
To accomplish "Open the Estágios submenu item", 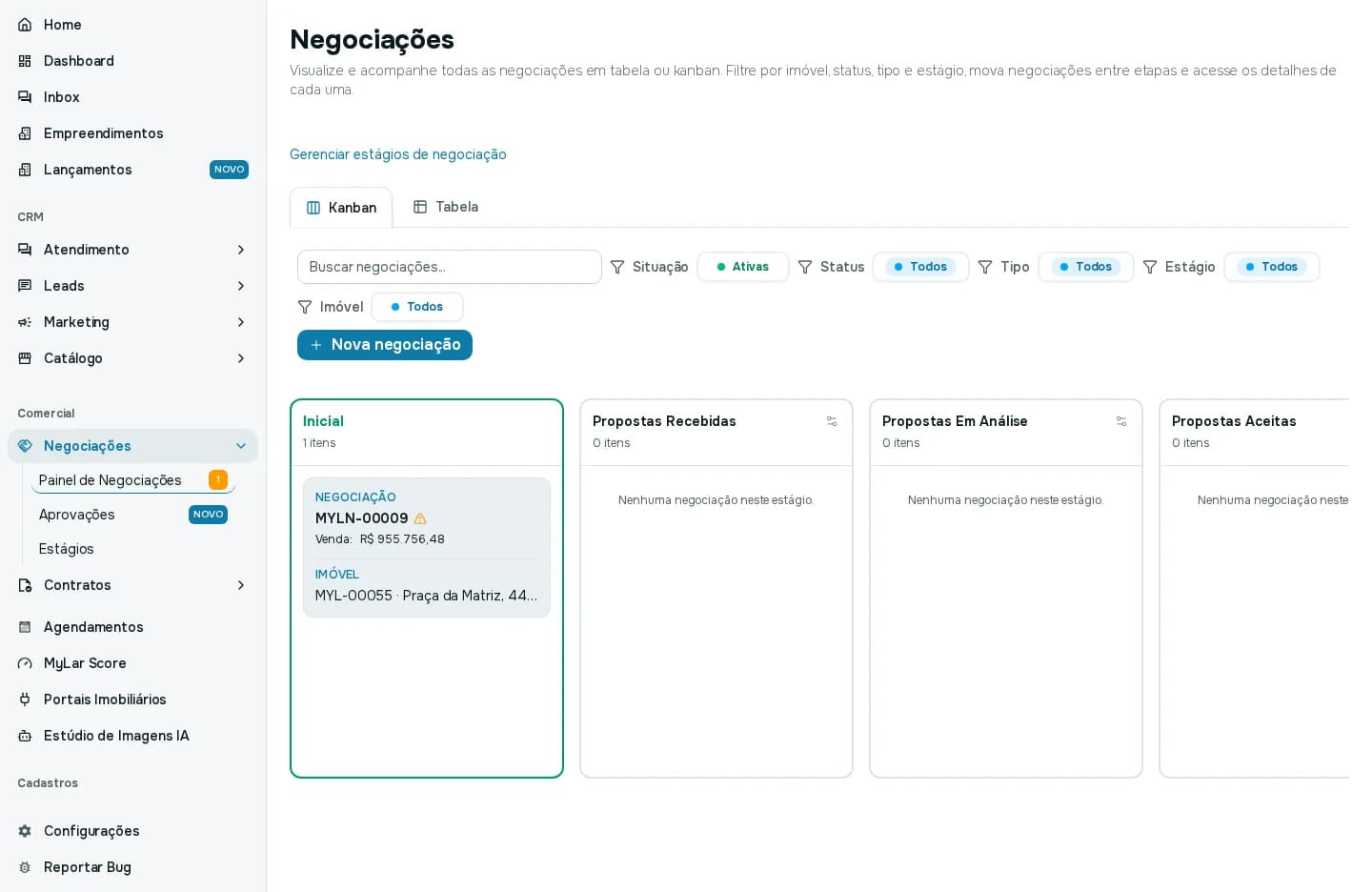I will click(133, 549).
